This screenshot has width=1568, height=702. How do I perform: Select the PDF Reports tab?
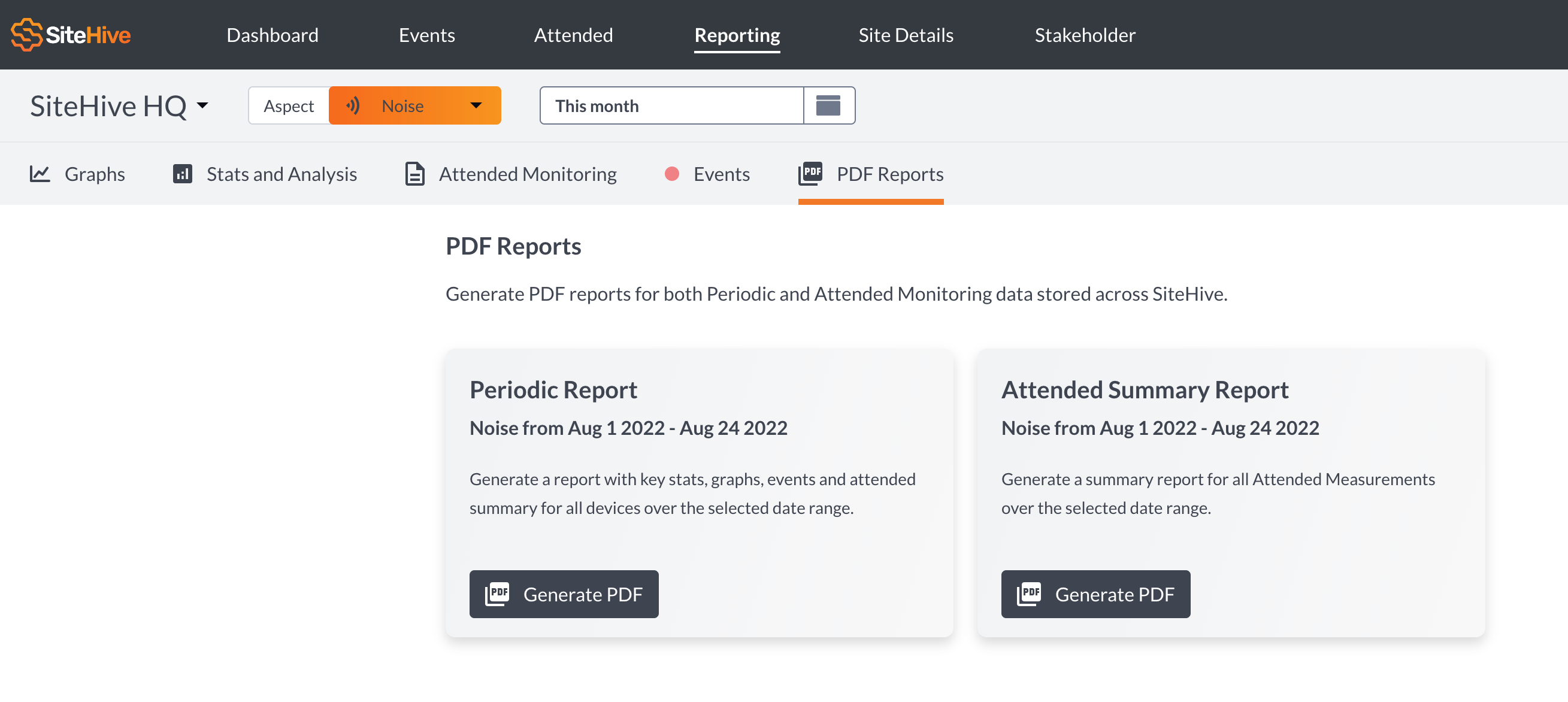coord(870,175)
